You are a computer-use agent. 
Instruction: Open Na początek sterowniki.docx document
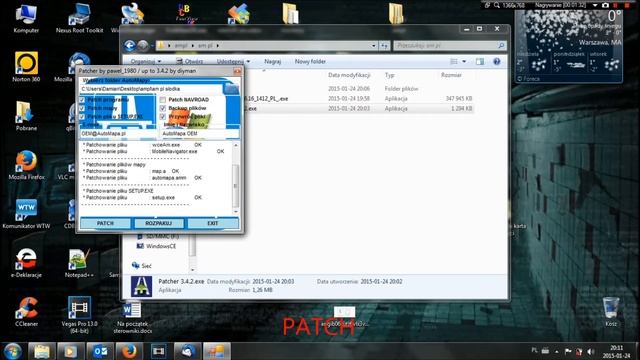[x=132, y=318]
